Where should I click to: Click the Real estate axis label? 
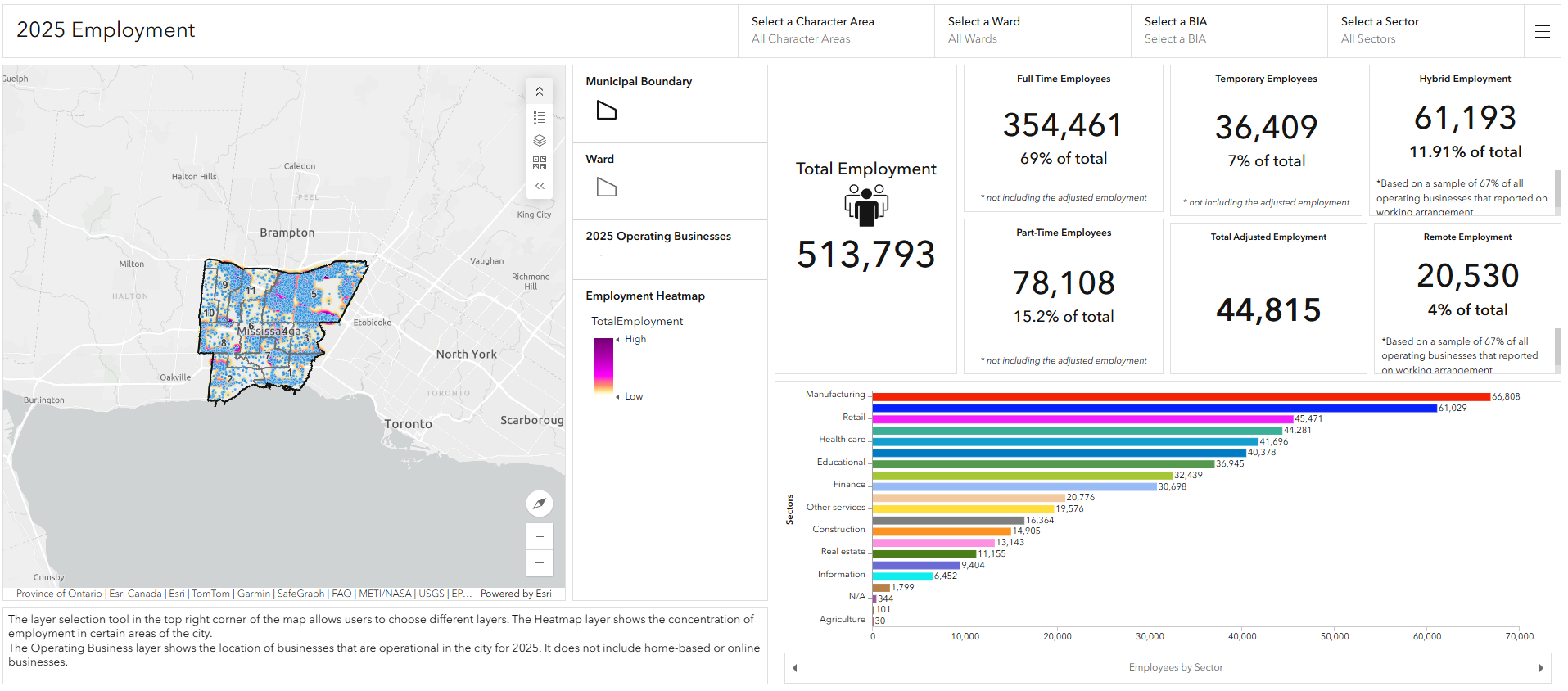click(x=843, y=552)
